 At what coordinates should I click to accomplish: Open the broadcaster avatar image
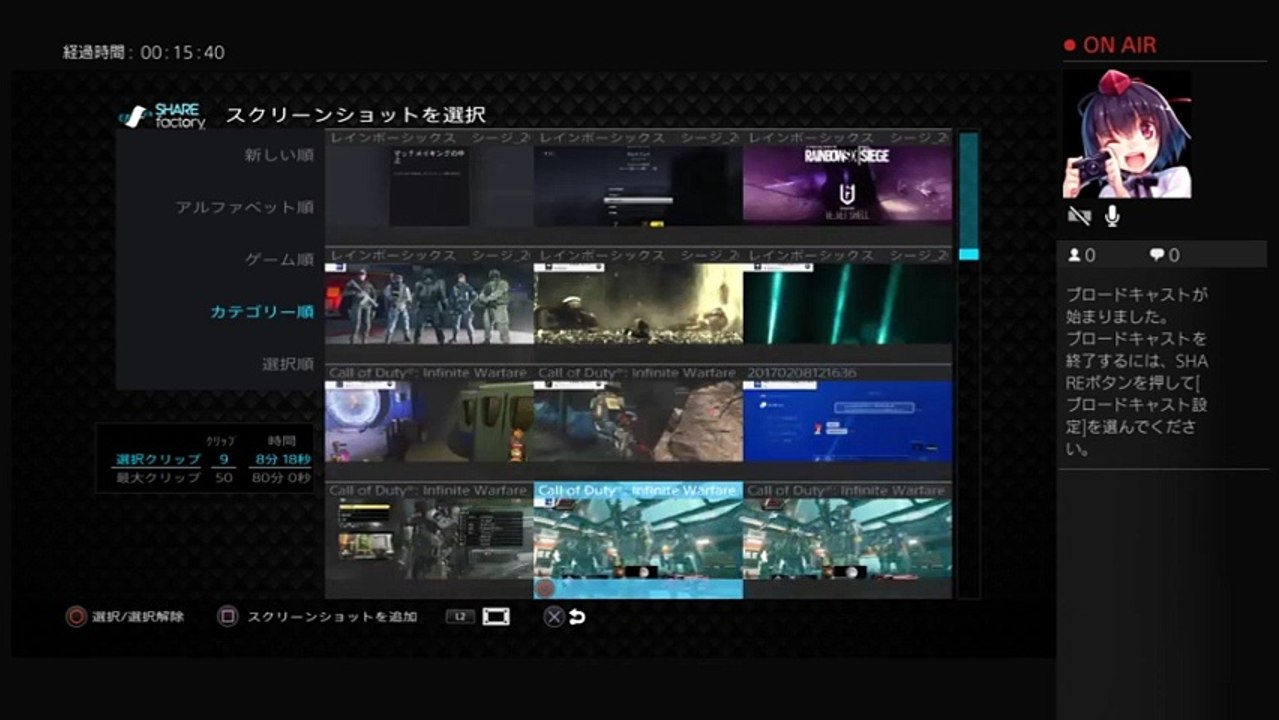(1127, 134)
